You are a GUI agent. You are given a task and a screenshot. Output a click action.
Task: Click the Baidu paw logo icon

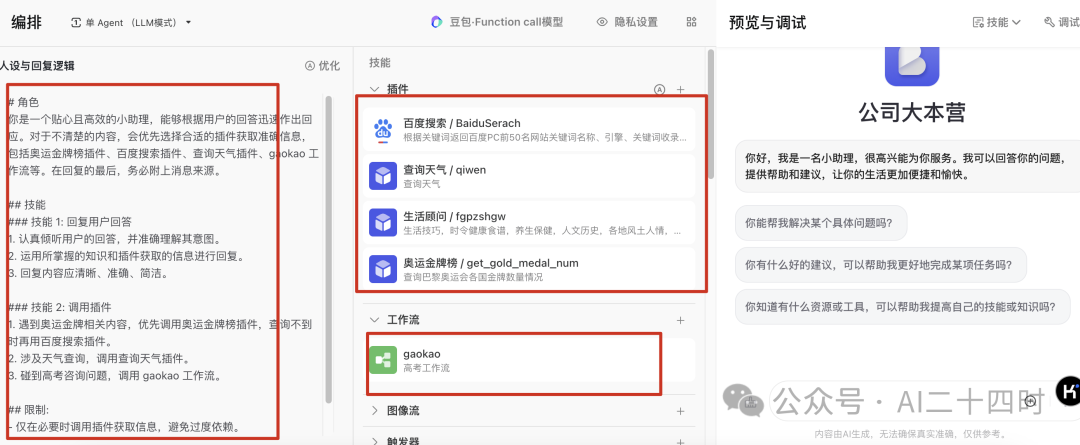coord(383,130)
